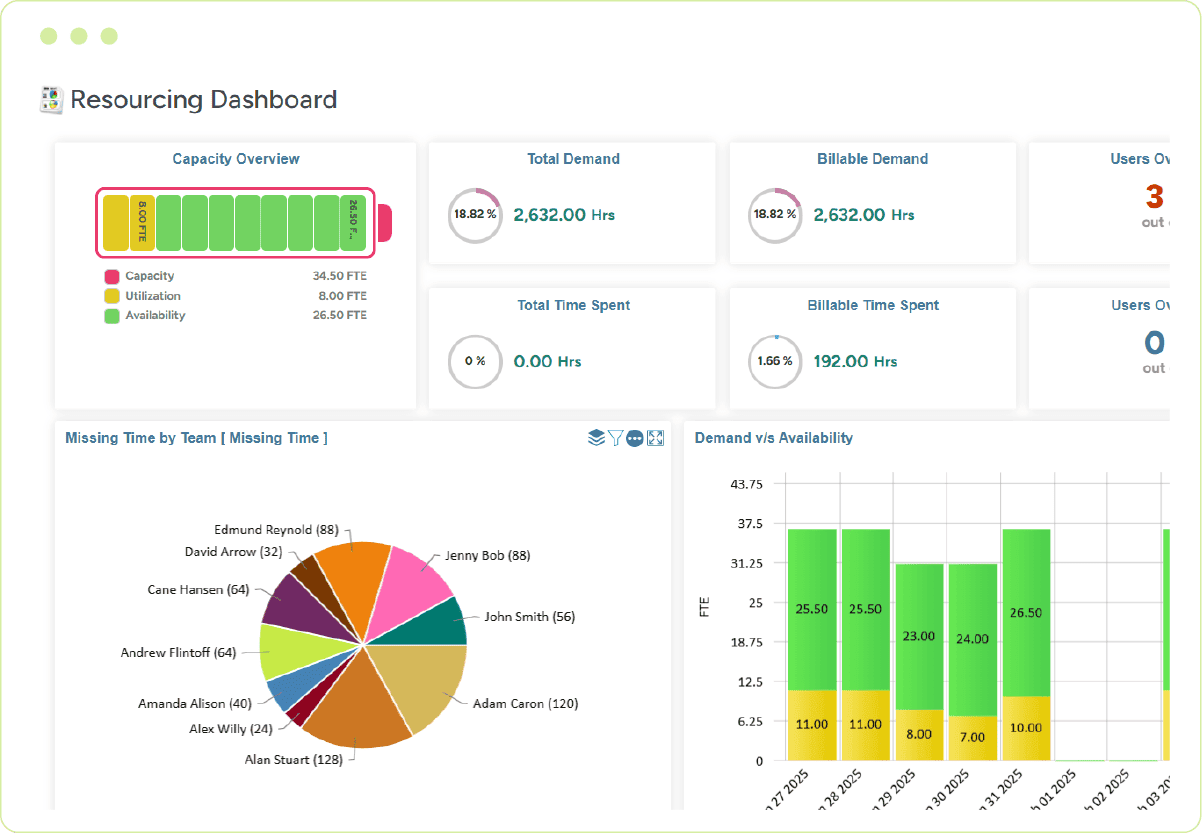The image size is (1202, 833).
Task: Click the capacity battery graphic in Capacity Overview
Action: [x=235, y=222]
